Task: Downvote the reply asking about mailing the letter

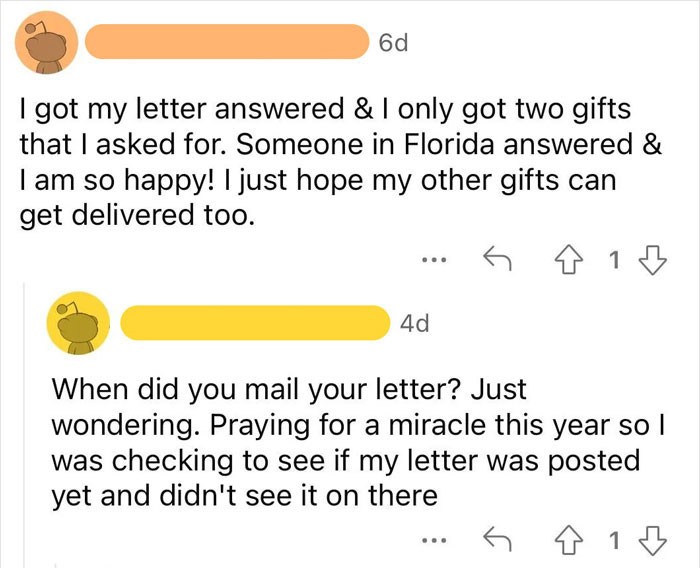Action: click(x=653, y=541)
